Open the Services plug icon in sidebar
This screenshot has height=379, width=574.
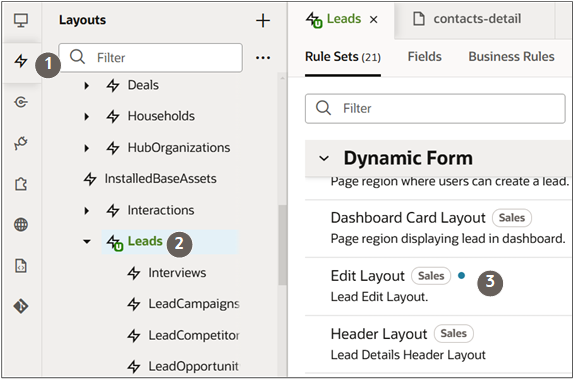pyautogui.click(x=21, y=143)
